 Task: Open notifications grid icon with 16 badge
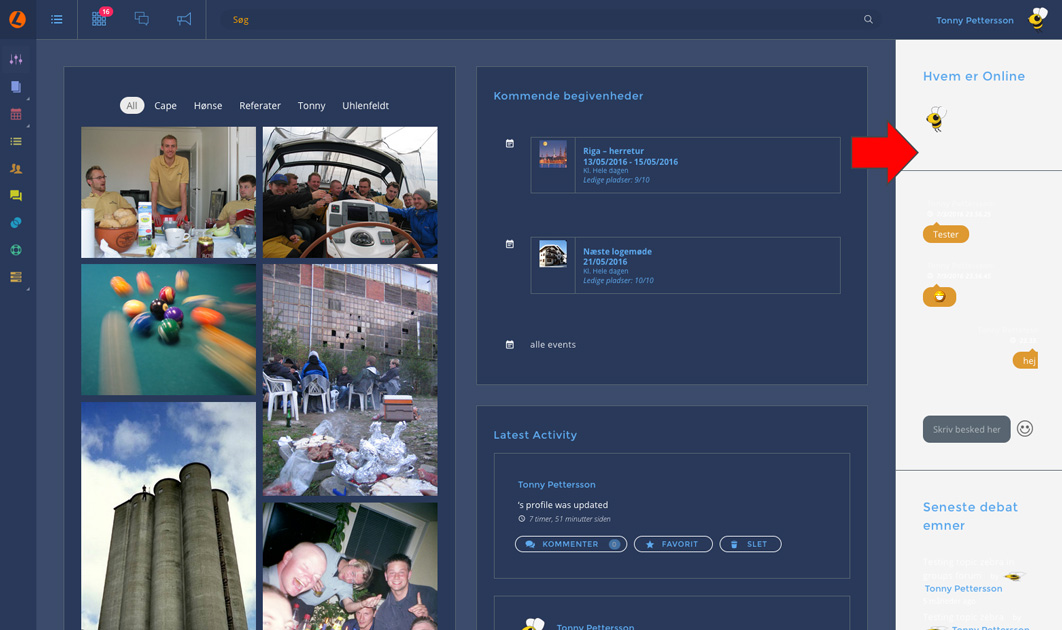tap(99, 19)
